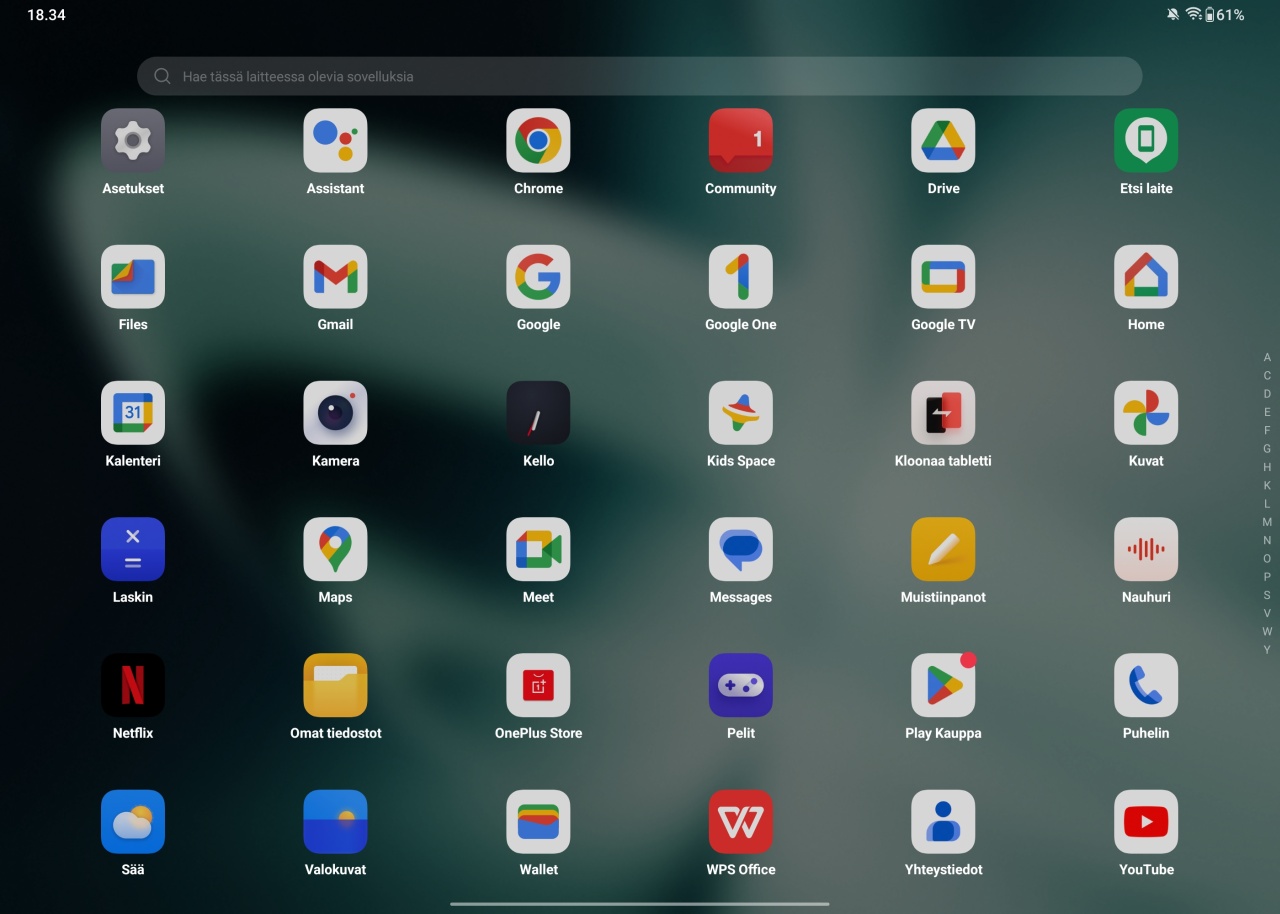1280x914 pixels.
Task: Tap the muted notifications bell icon
Action: [x=1173, y=15]
